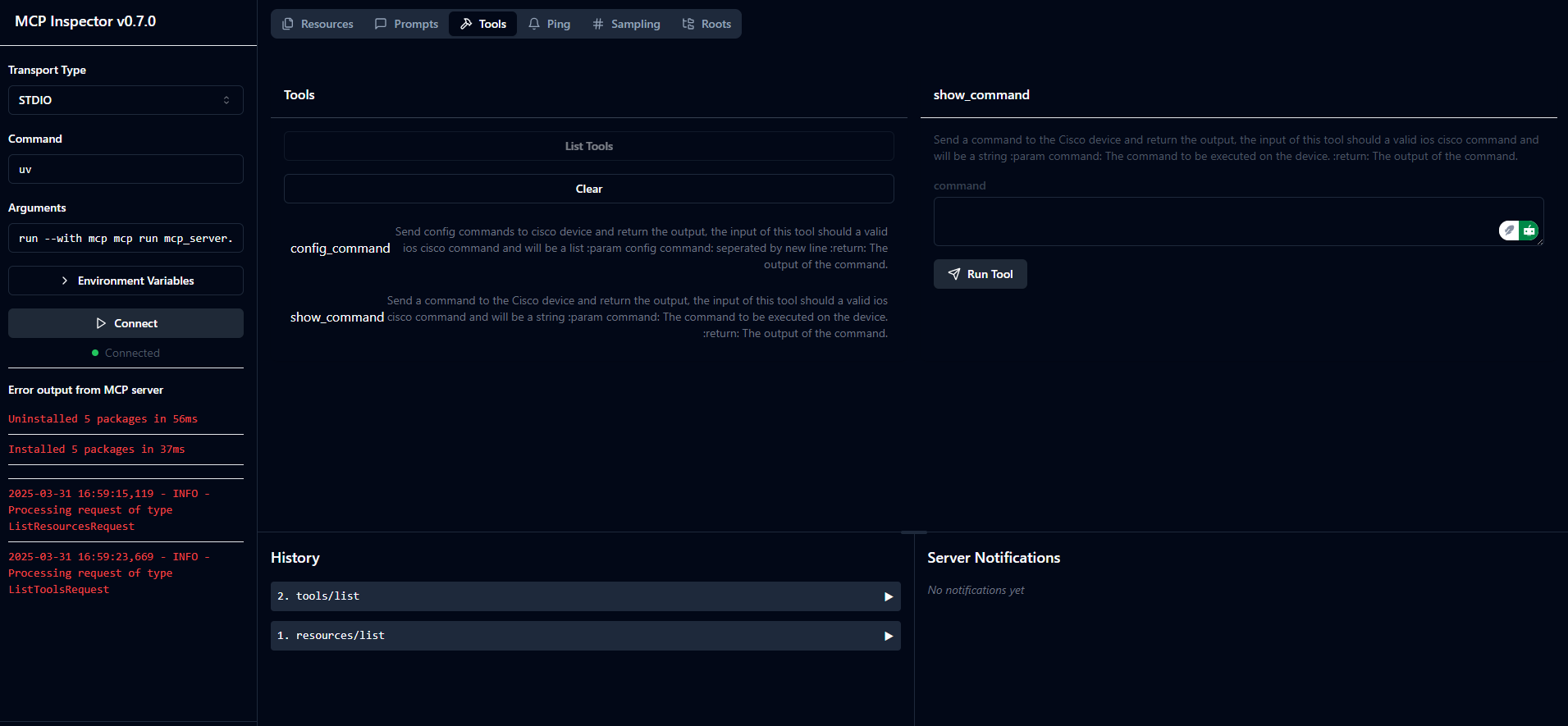Screen dimensions: 1568x726
Task: Click the hash icon of Sampling tab
Action: 598,24
